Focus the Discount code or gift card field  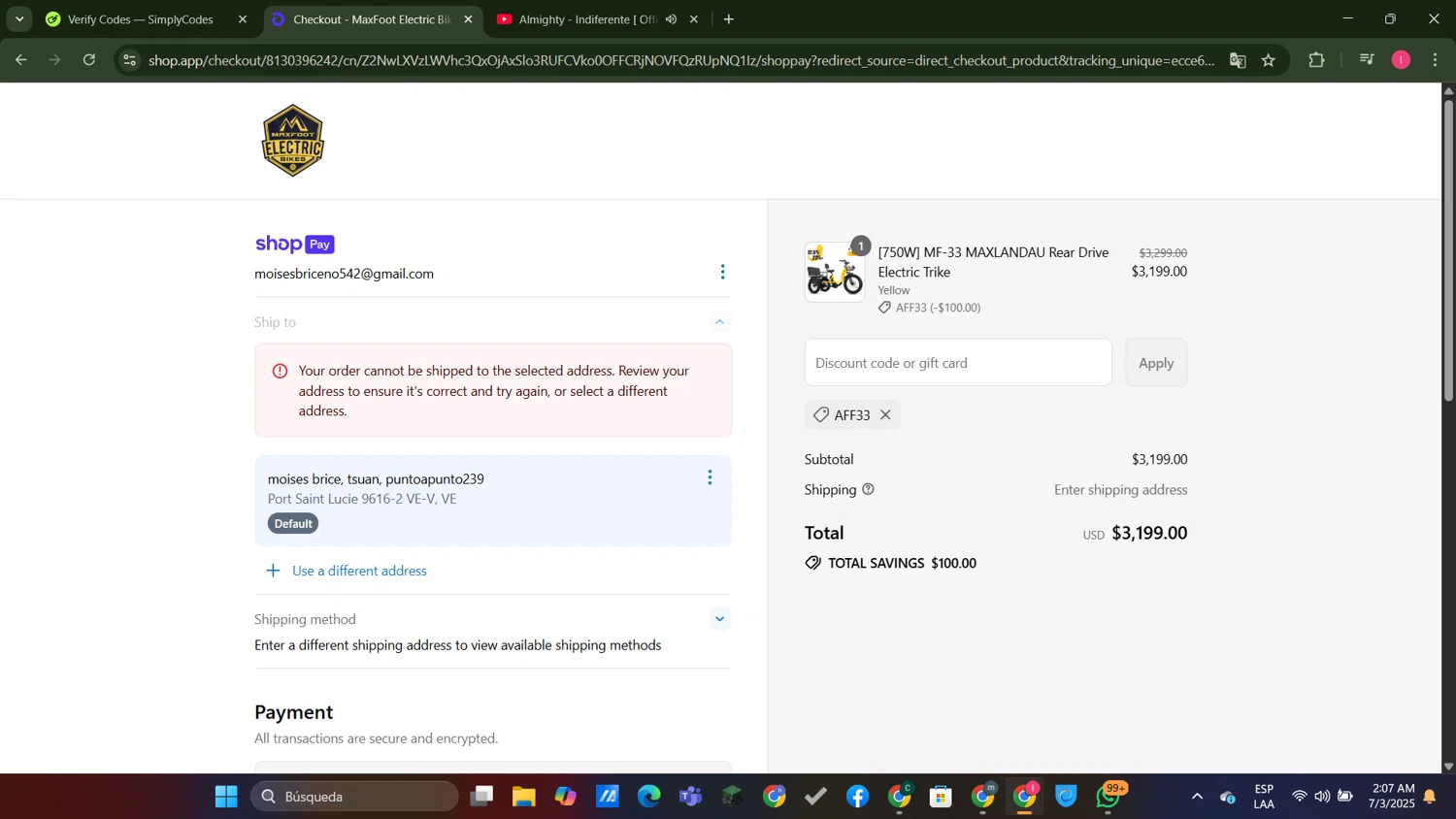pyautogui.click(x=957, y=363)
